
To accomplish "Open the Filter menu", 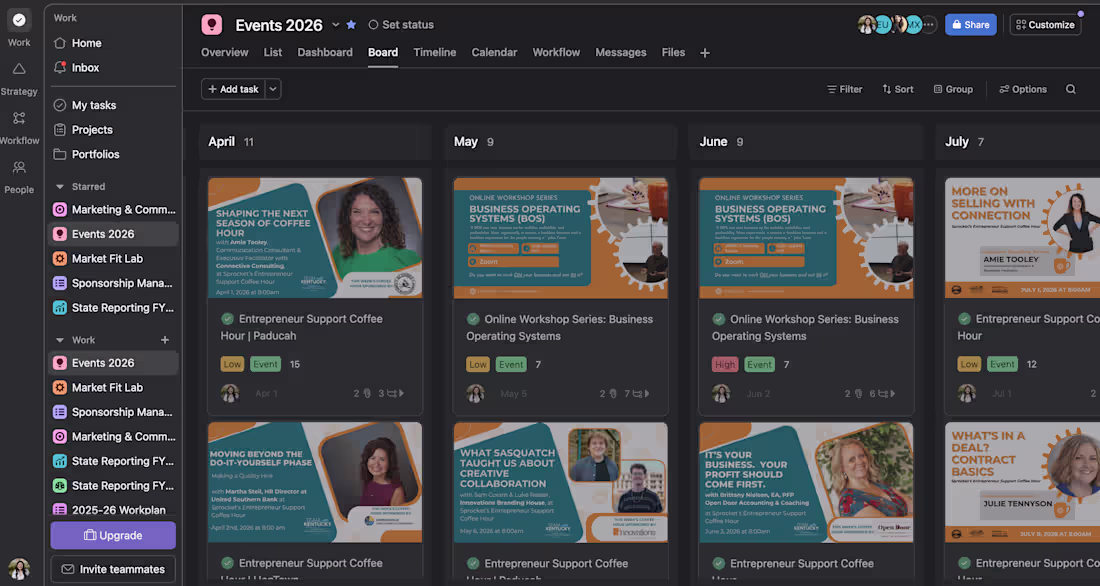I will (x=844, y=89).
